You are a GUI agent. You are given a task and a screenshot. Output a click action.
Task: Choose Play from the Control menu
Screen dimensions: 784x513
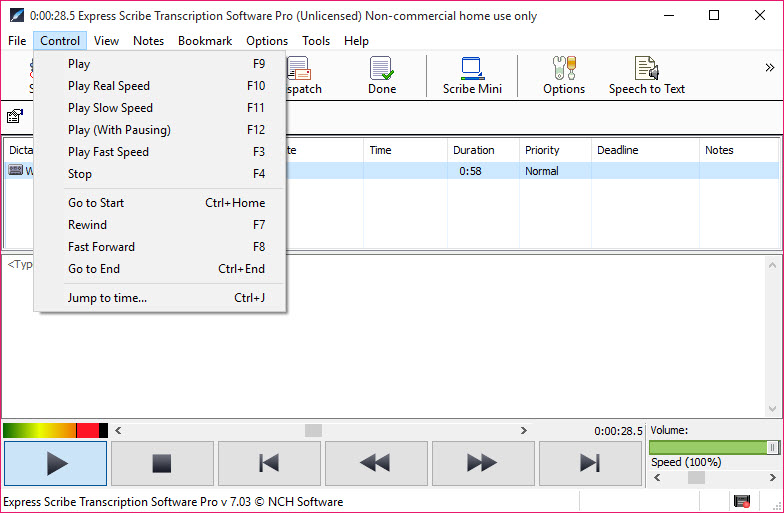160,64
